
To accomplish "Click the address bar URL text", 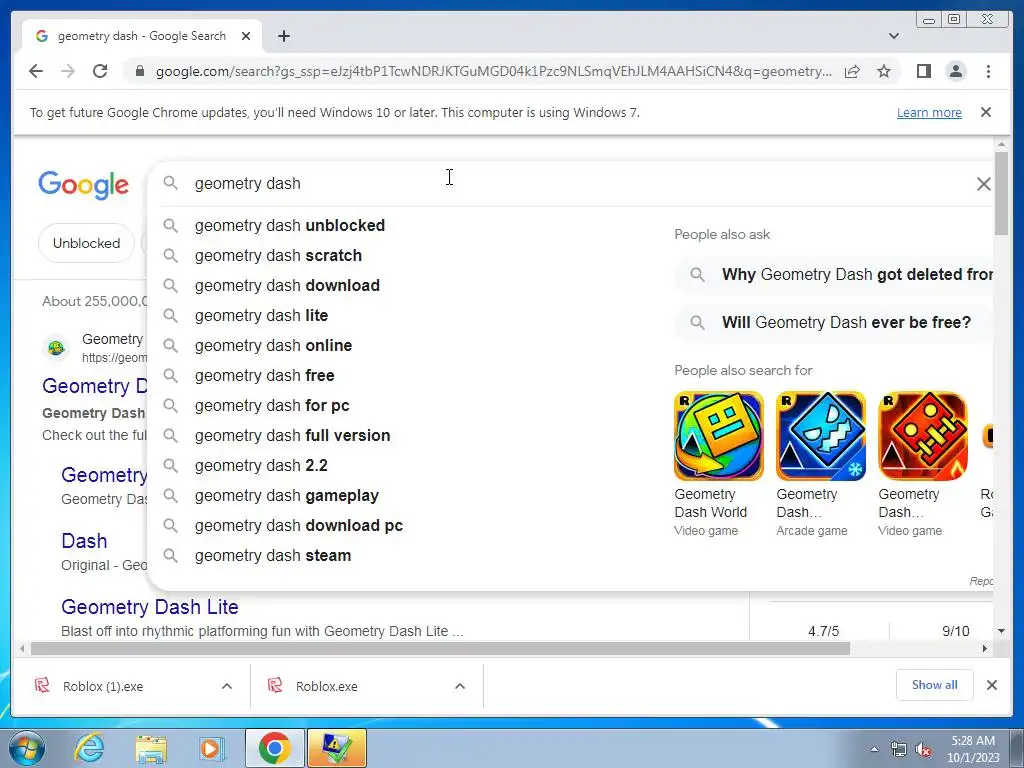I will (x=494, y=71).
